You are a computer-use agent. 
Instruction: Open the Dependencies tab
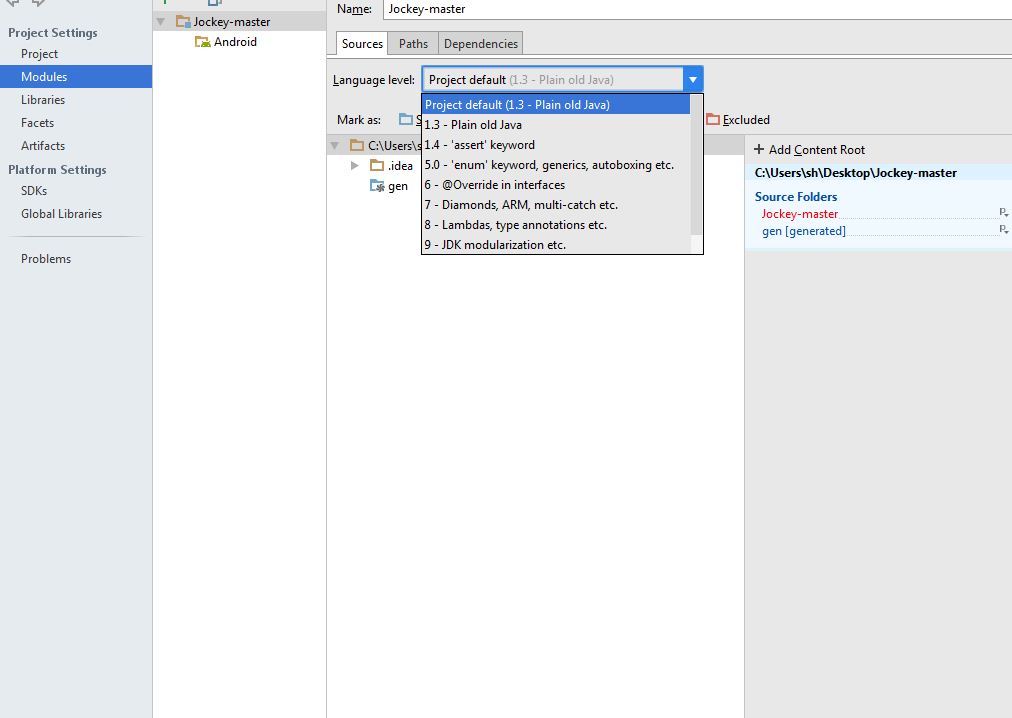coord(480,44)
